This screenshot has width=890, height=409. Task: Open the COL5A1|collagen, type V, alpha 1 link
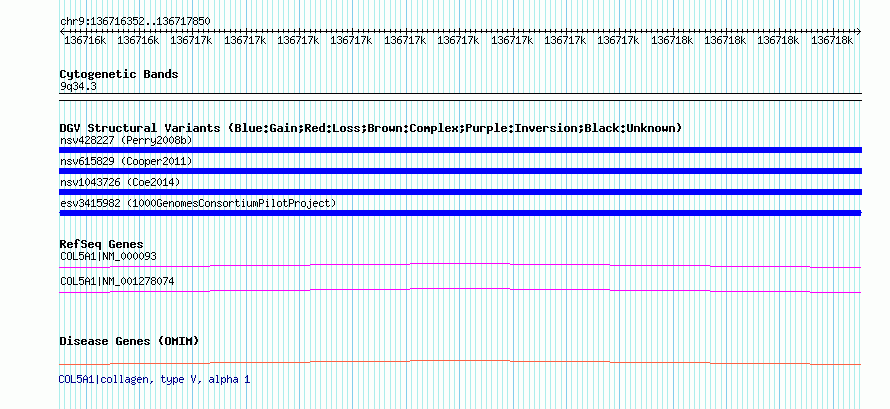(154, 380)
